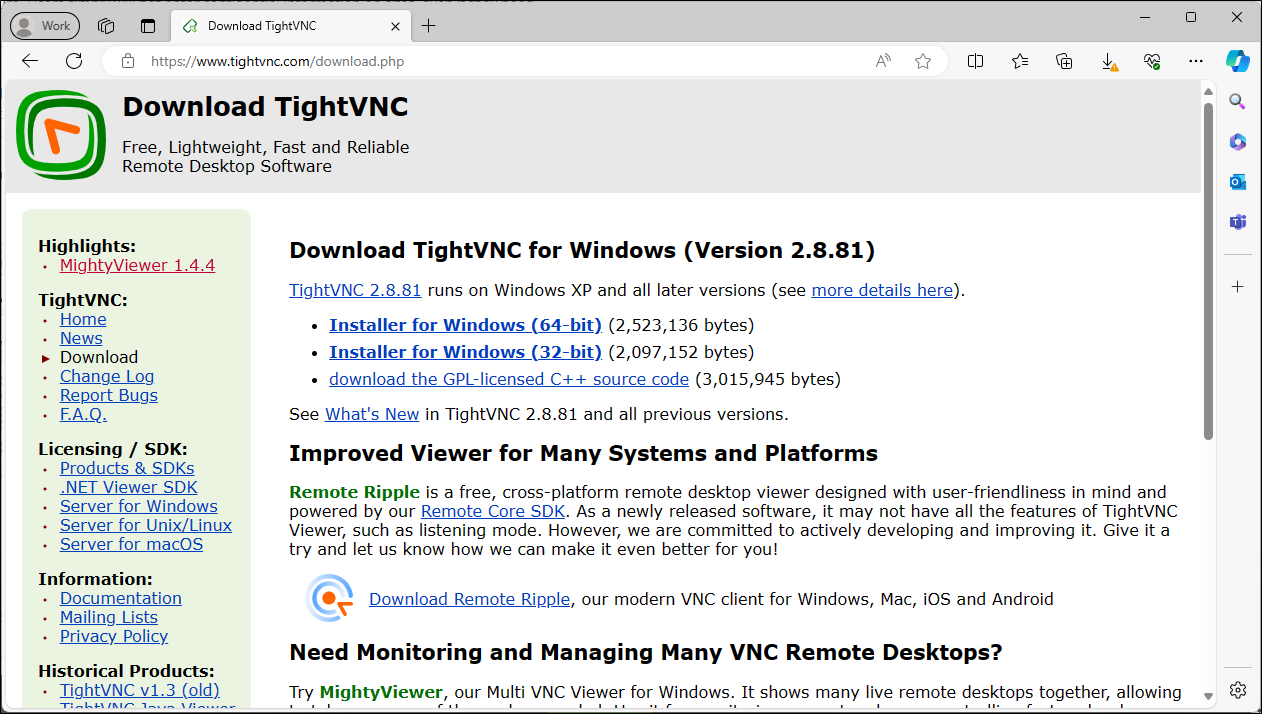Open Server for Unix/Linux link
This screenshot has height=714, width=1262.
pos(146,525)
